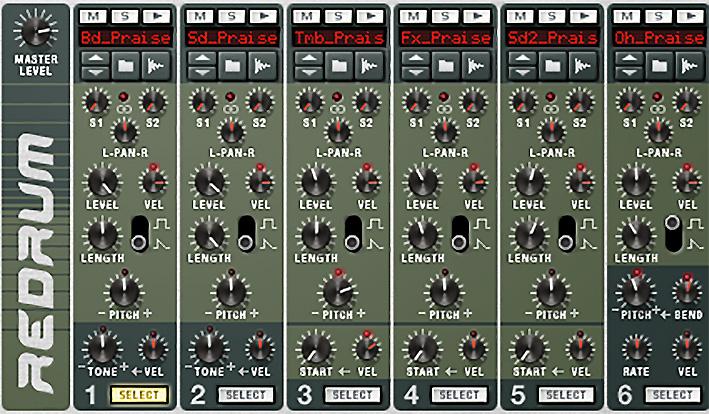Mute drum channel 2 Sd_Praise

pos(200,16)
